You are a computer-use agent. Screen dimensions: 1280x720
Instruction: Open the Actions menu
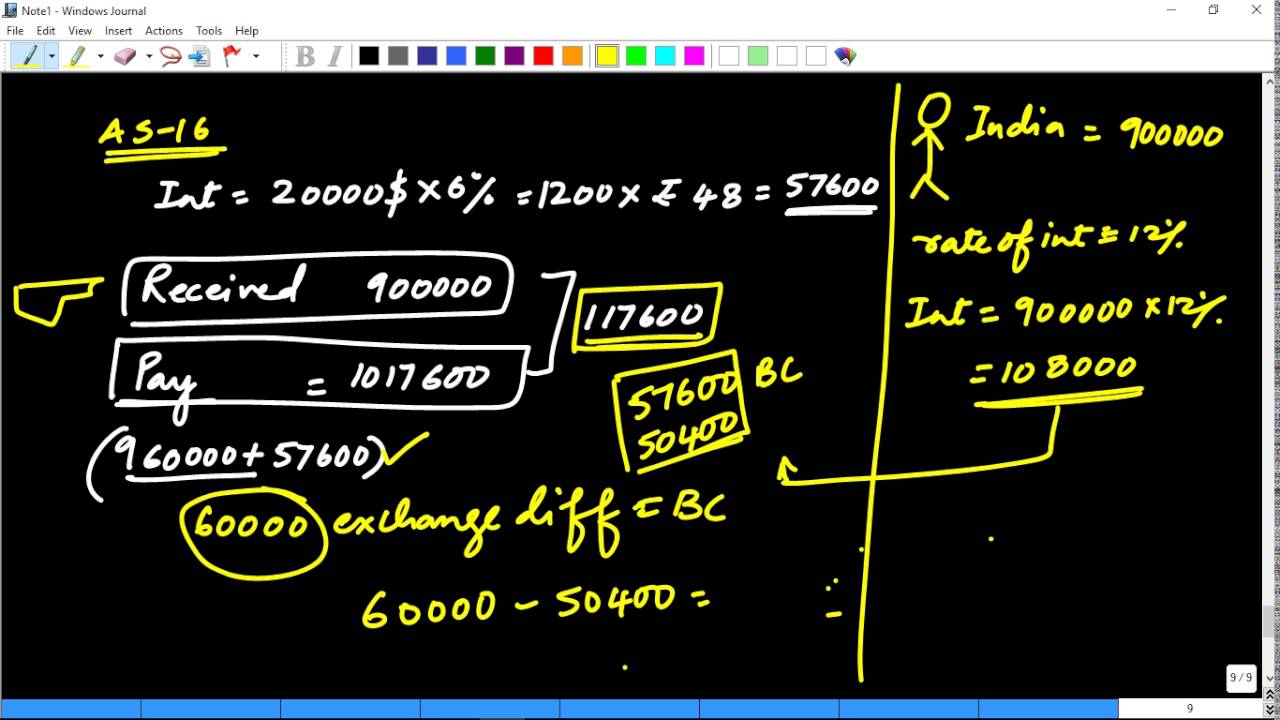coord(164,31)
